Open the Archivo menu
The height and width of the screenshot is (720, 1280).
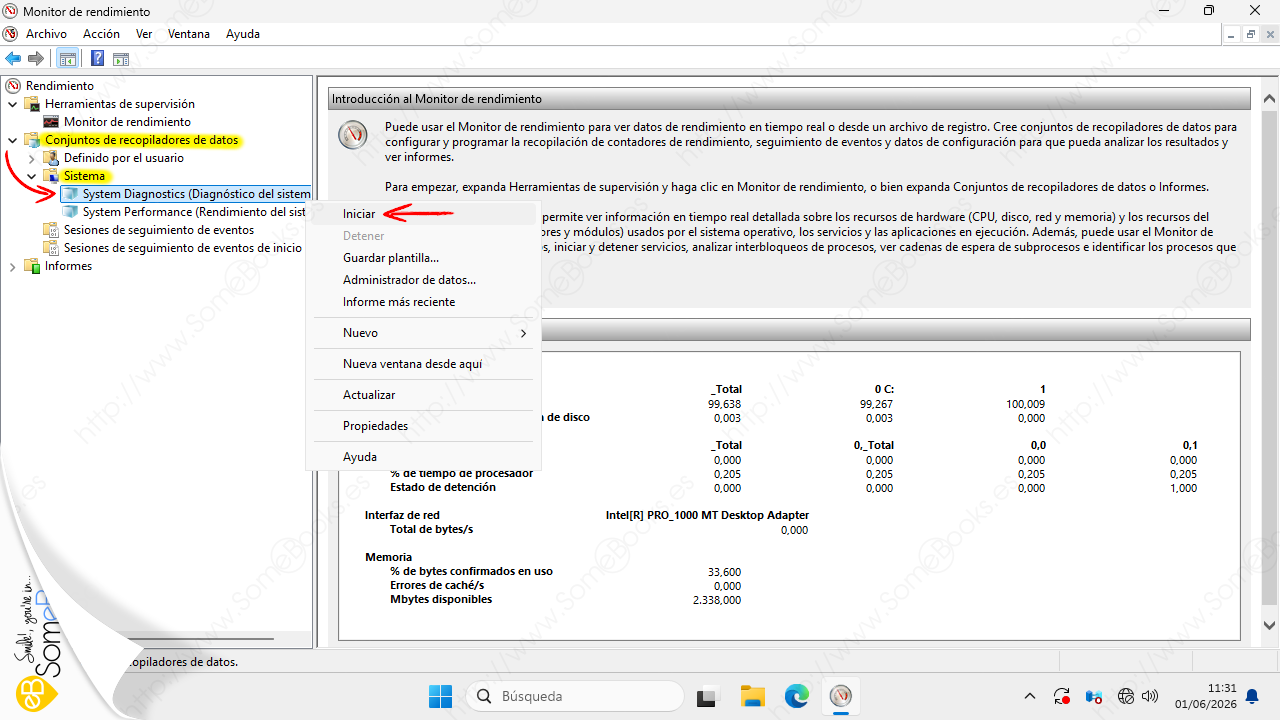click(46, 33)
